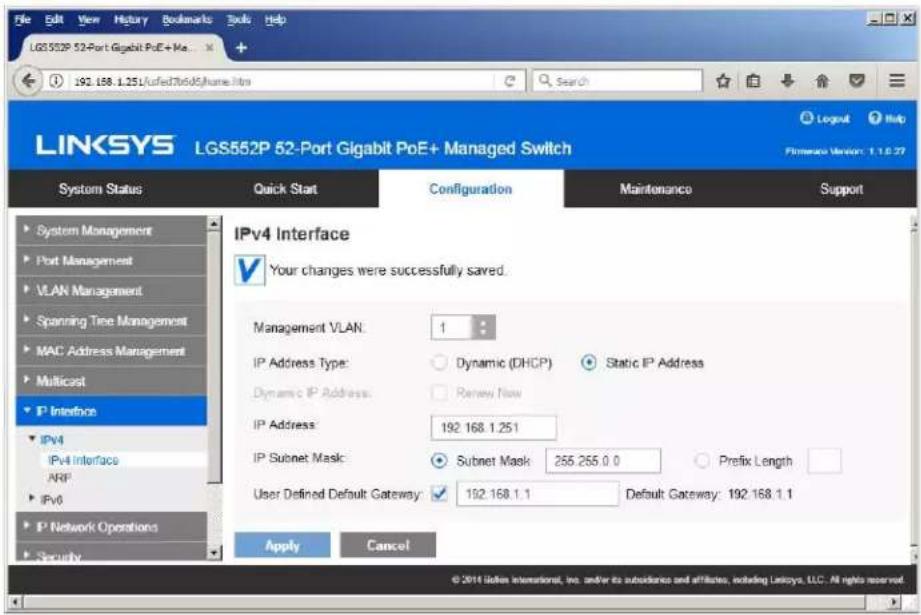Image resolution: width=921 pixels, height=615 pixels.
Task: Switch to the Maintenance tab
Action: pyautogui.click(x=656, y=189)
